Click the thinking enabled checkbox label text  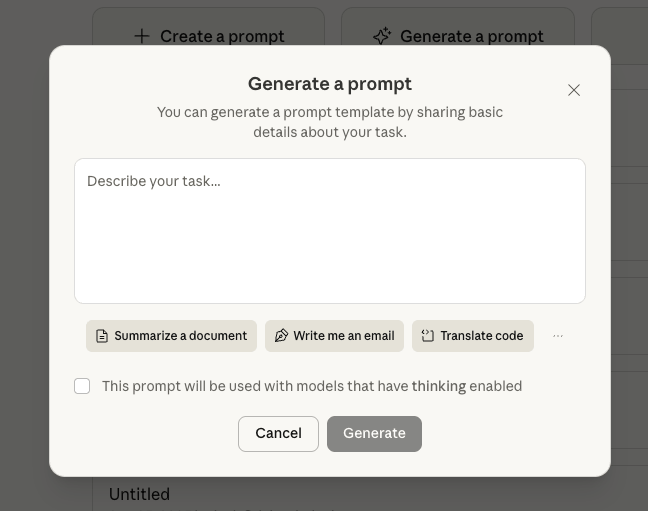tap(311, 386)
